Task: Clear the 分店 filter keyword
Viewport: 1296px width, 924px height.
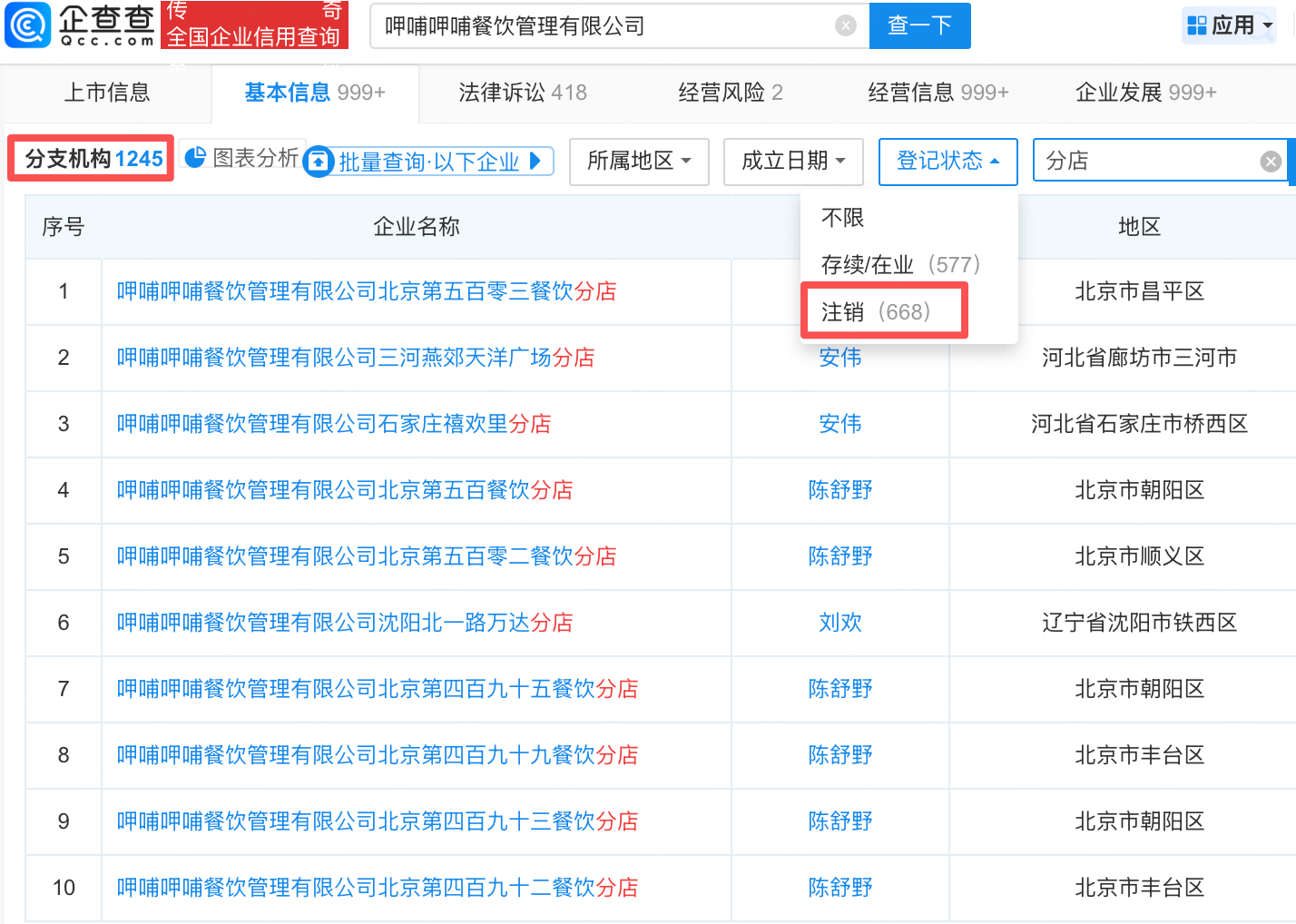Action: (1270, 162)
